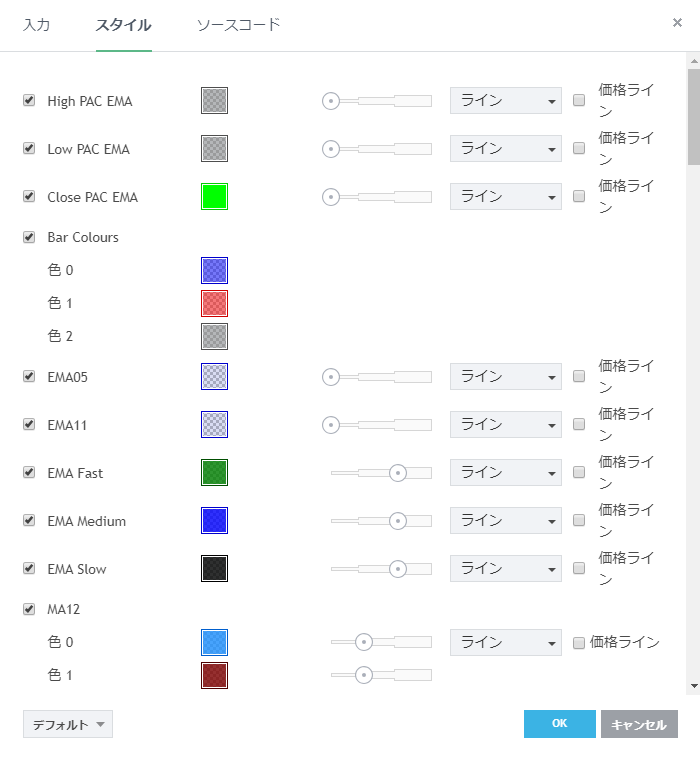This screenshot has height=761, width=700.
Task: Open the EMA Fast green color swatch
Action: coord(214,472)
